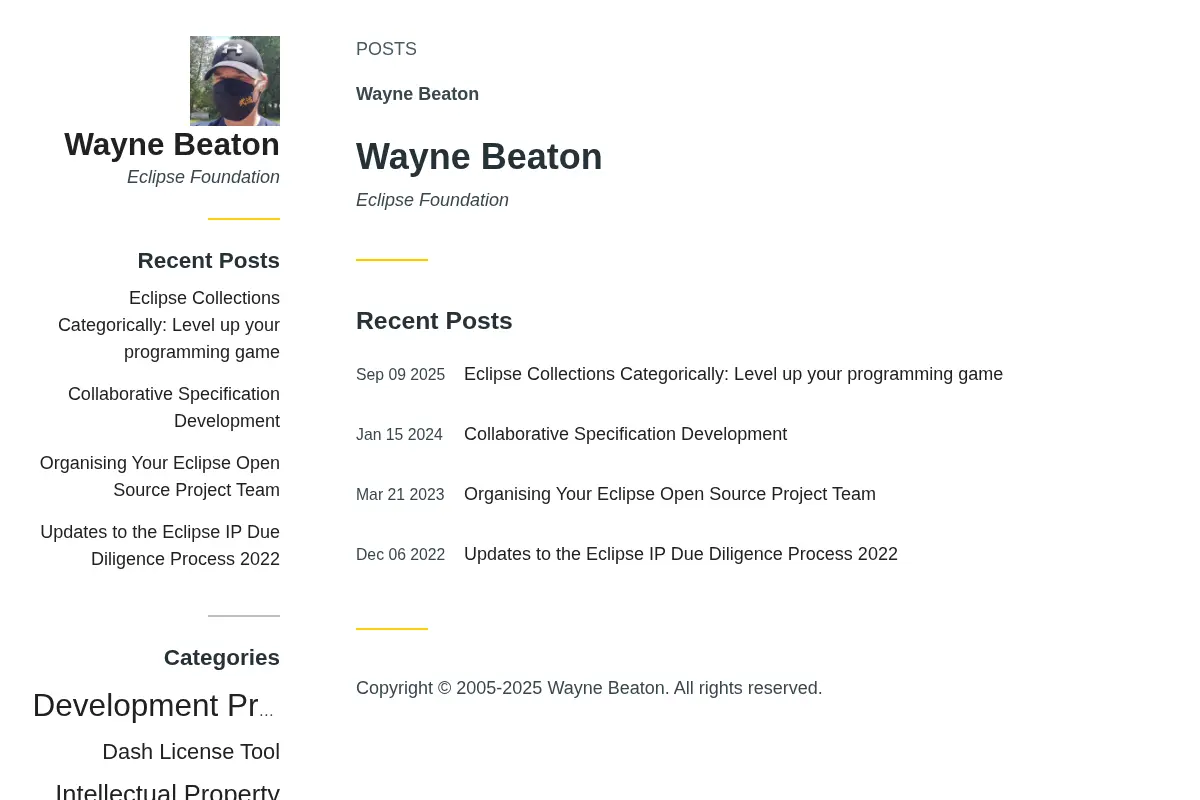Click the date 'Mar 21 2023'
Viewport: 1200px width, 800px height.
pos(400,495)
